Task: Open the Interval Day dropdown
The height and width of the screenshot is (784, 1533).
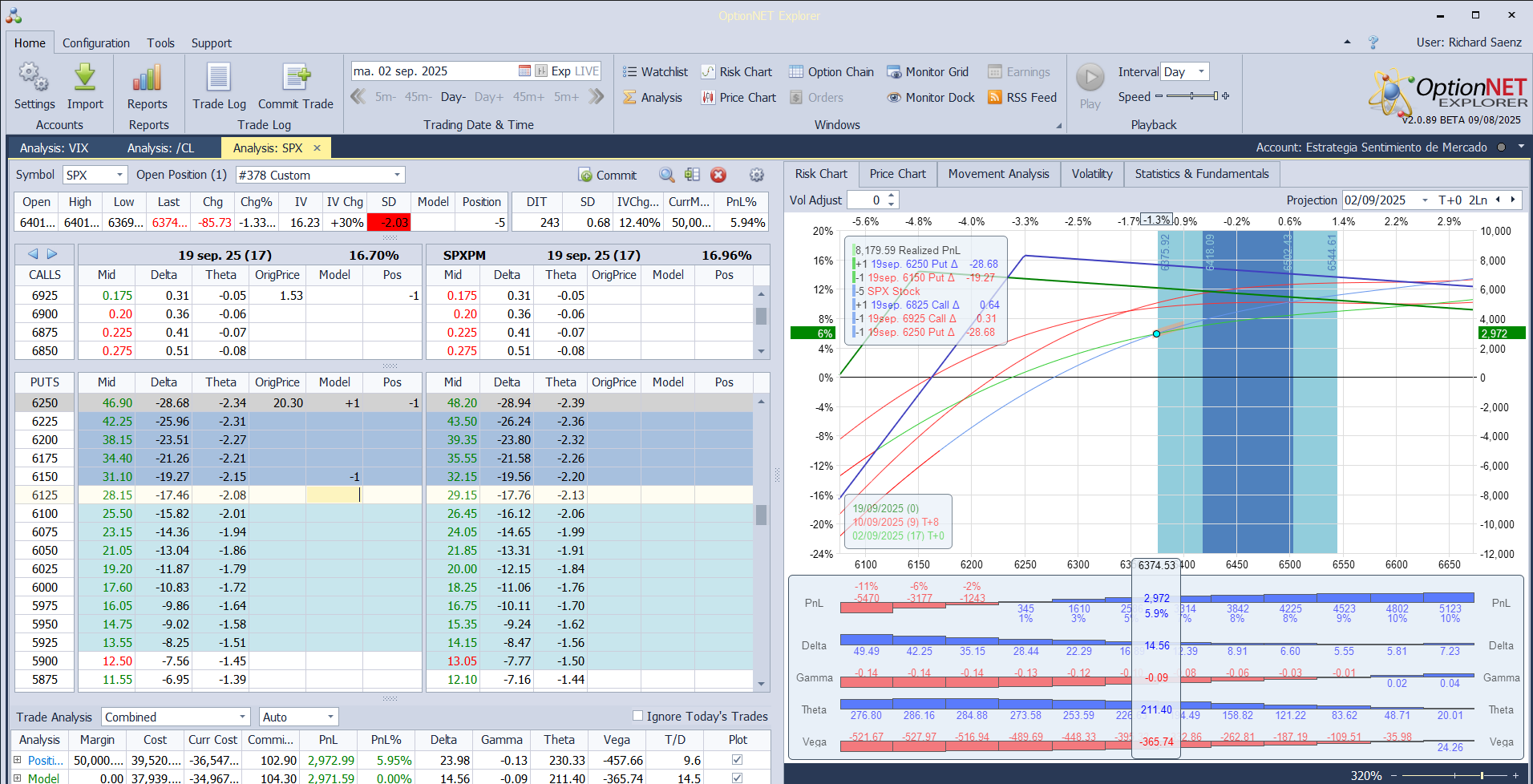Action: pos(1201,71)
